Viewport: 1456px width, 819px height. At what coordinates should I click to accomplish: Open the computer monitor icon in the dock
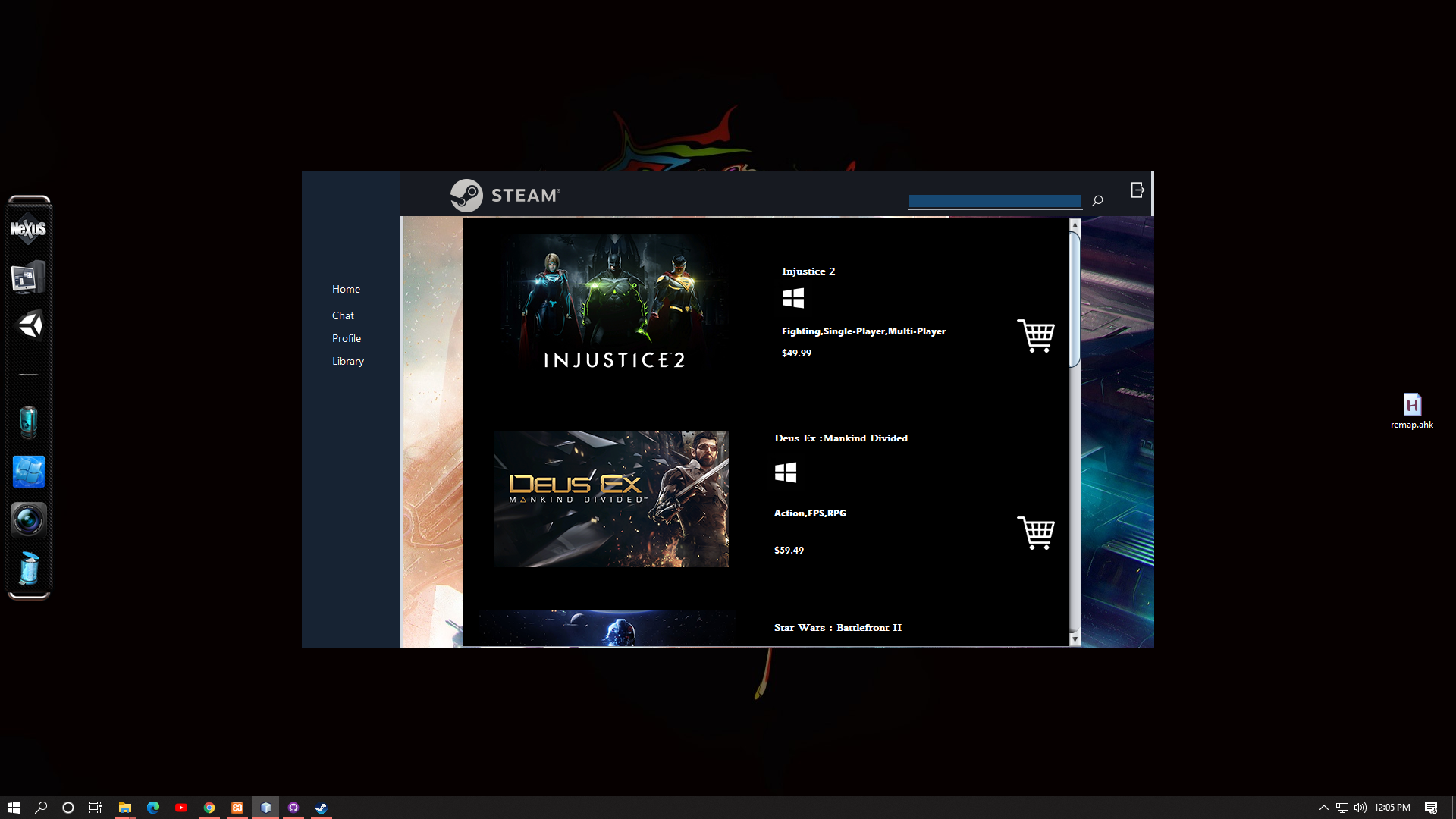click(28, 278)
